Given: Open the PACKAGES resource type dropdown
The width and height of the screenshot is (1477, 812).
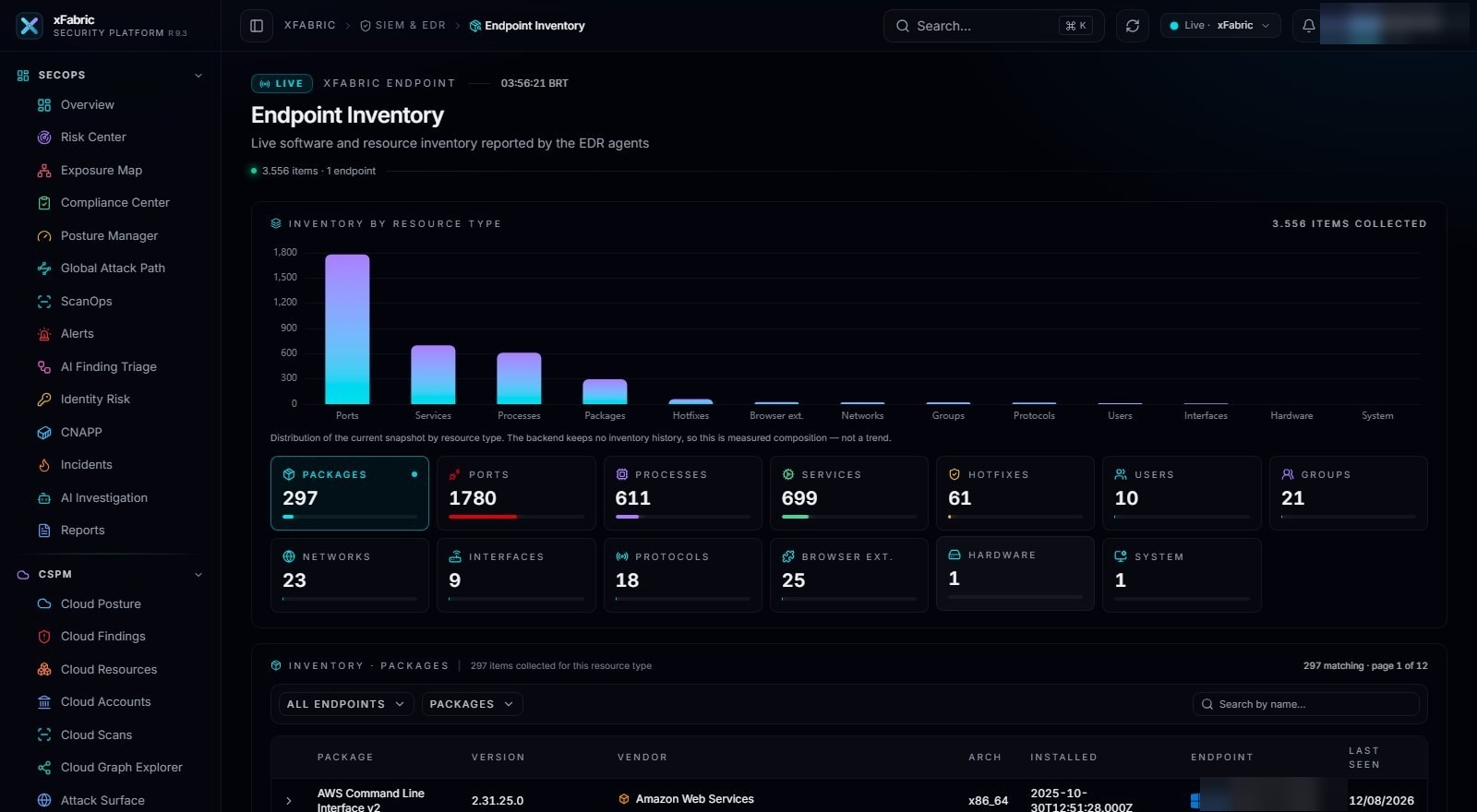Looking at the screenshot, I should 472,704.
